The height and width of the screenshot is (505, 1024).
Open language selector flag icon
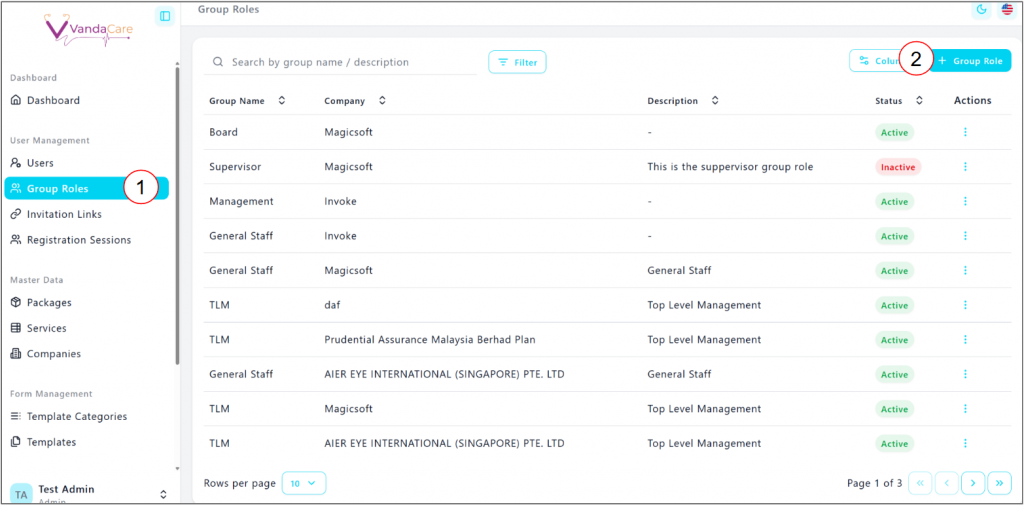coord(1006,10)
